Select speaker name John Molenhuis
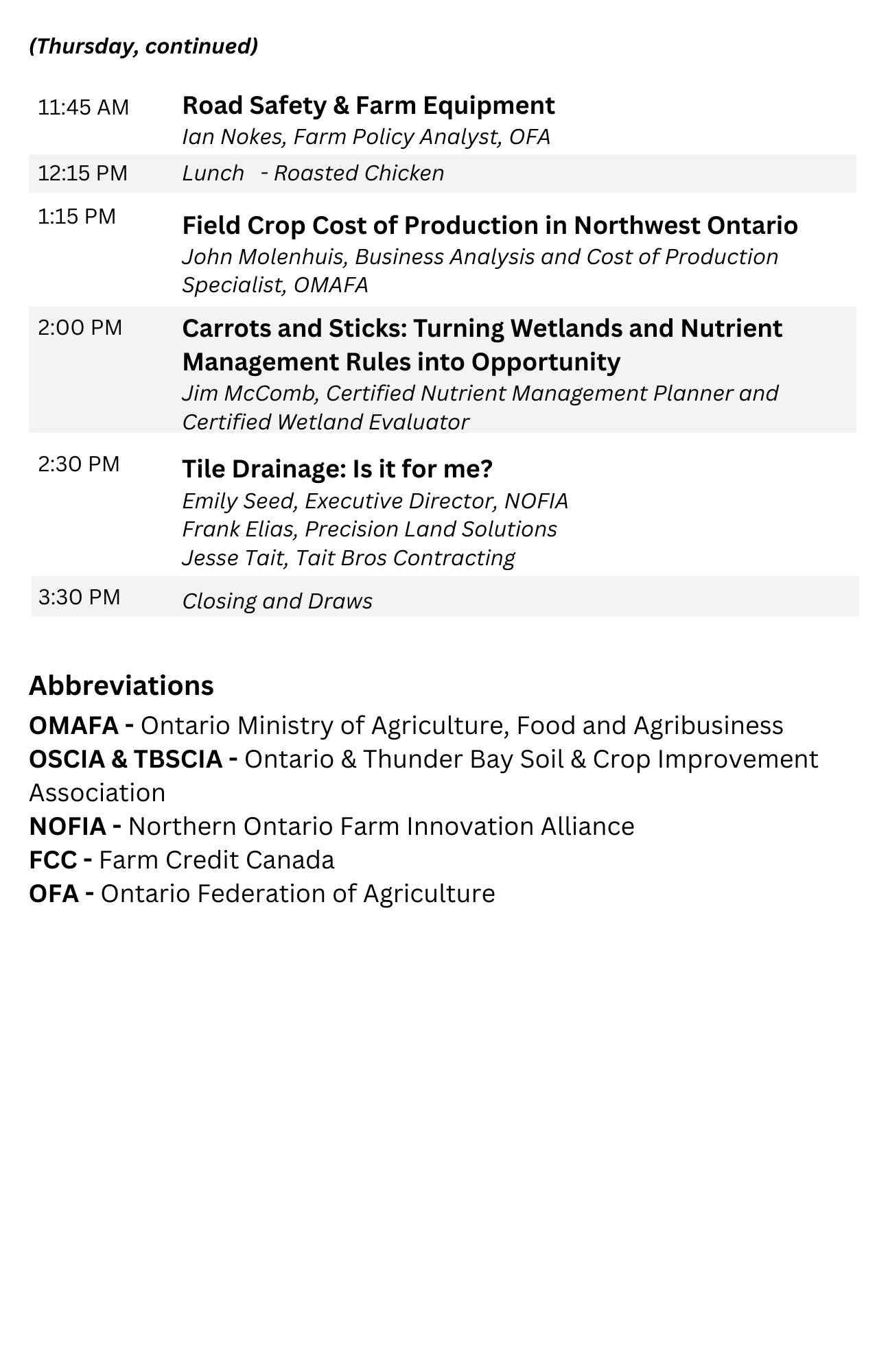This screenshot has width=888, height=1372. tap(264, 257)
